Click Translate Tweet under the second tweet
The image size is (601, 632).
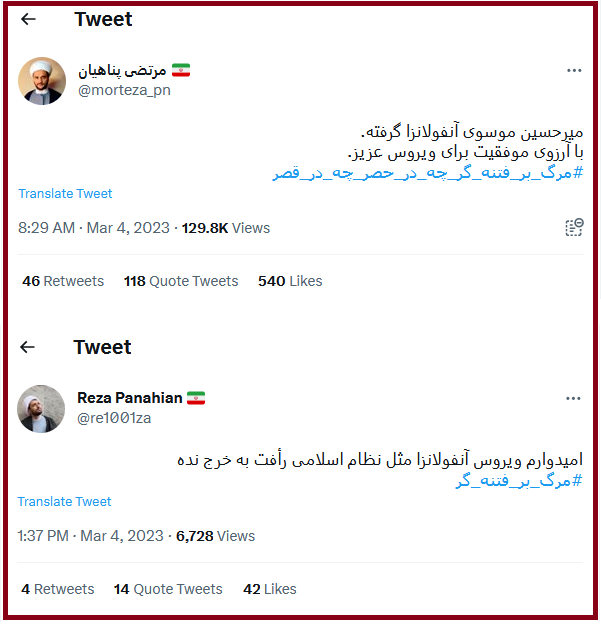coord(65,502)
